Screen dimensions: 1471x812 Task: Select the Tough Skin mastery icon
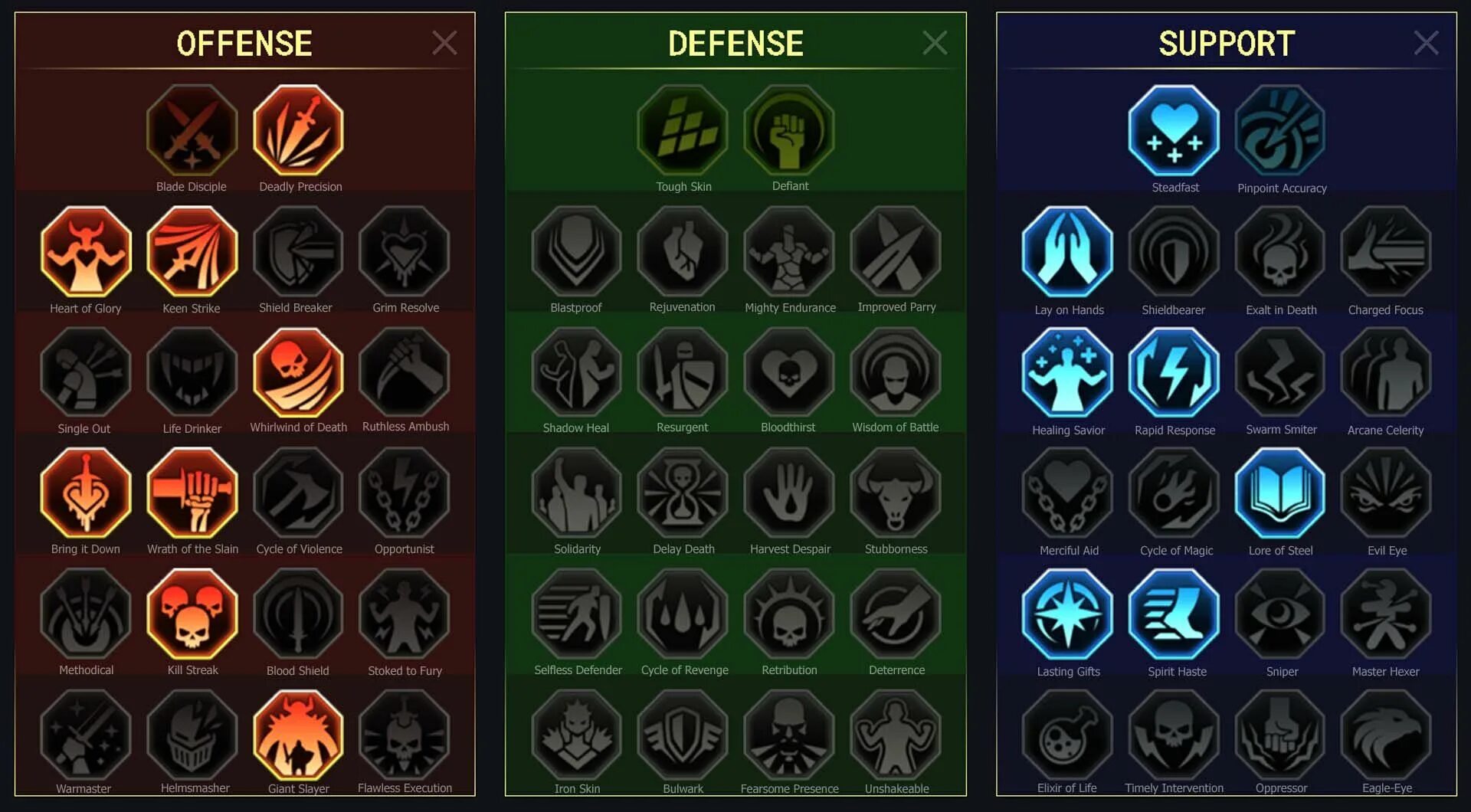[x=683, y=131]
